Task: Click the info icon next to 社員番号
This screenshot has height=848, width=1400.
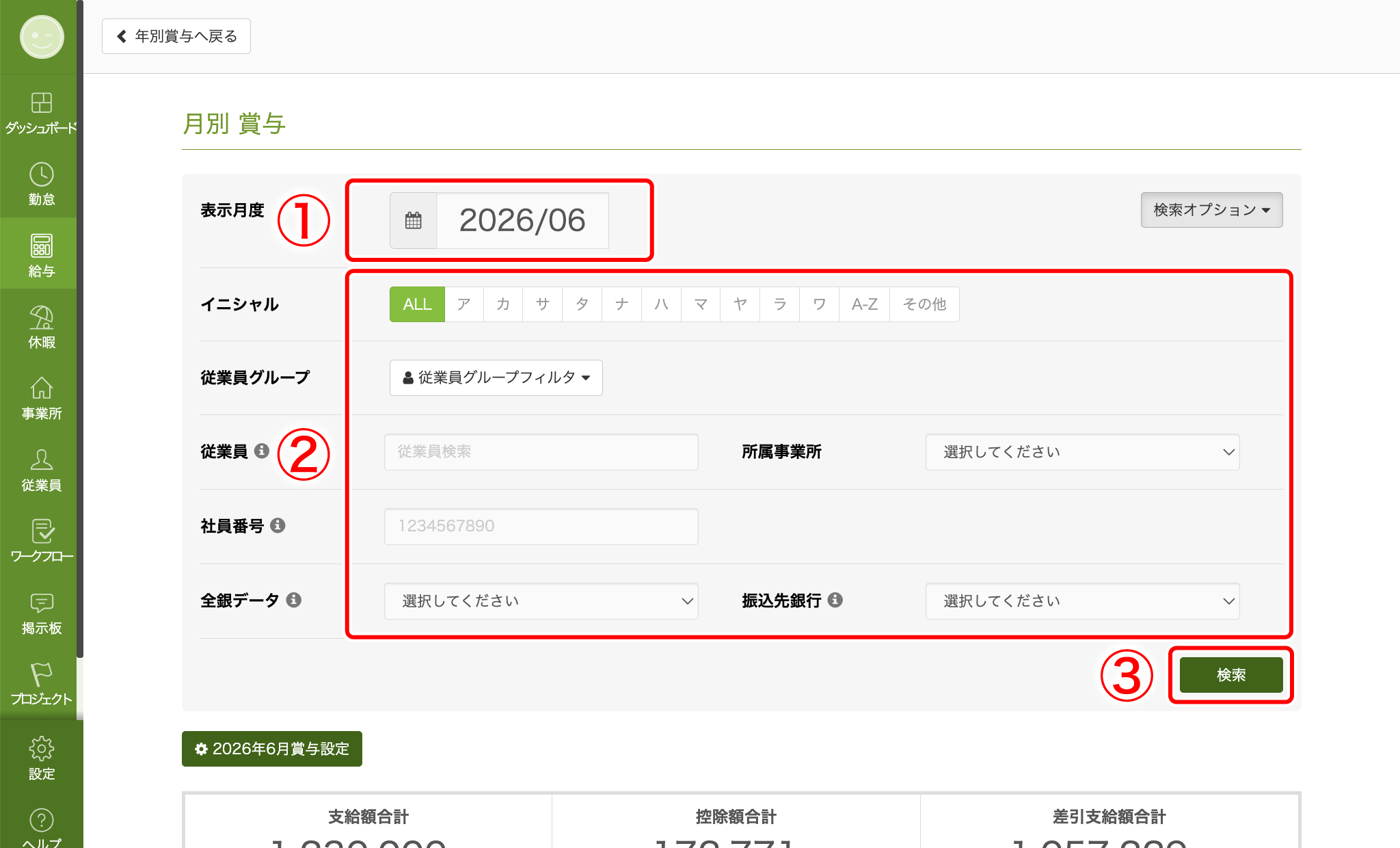Action: coord(278,525)
